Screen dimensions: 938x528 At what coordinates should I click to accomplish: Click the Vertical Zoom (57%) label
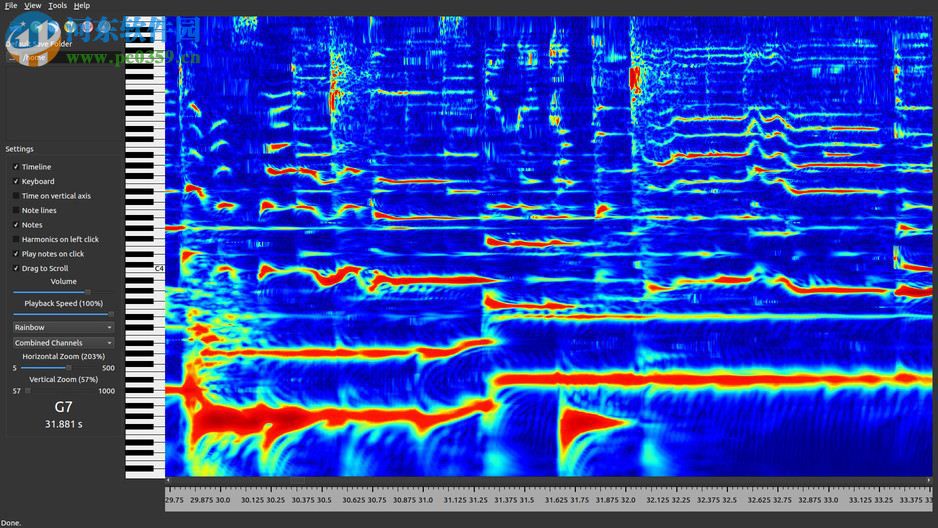[63, 380]
